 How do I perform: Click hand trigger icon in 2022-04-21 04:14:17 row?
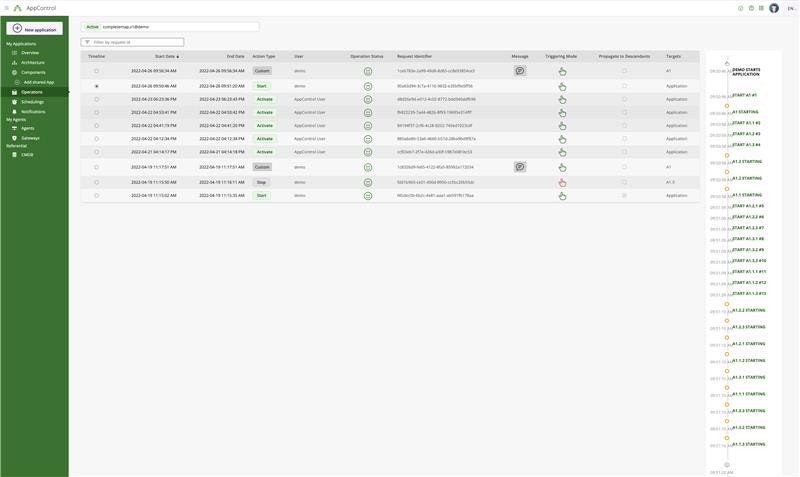562,152
